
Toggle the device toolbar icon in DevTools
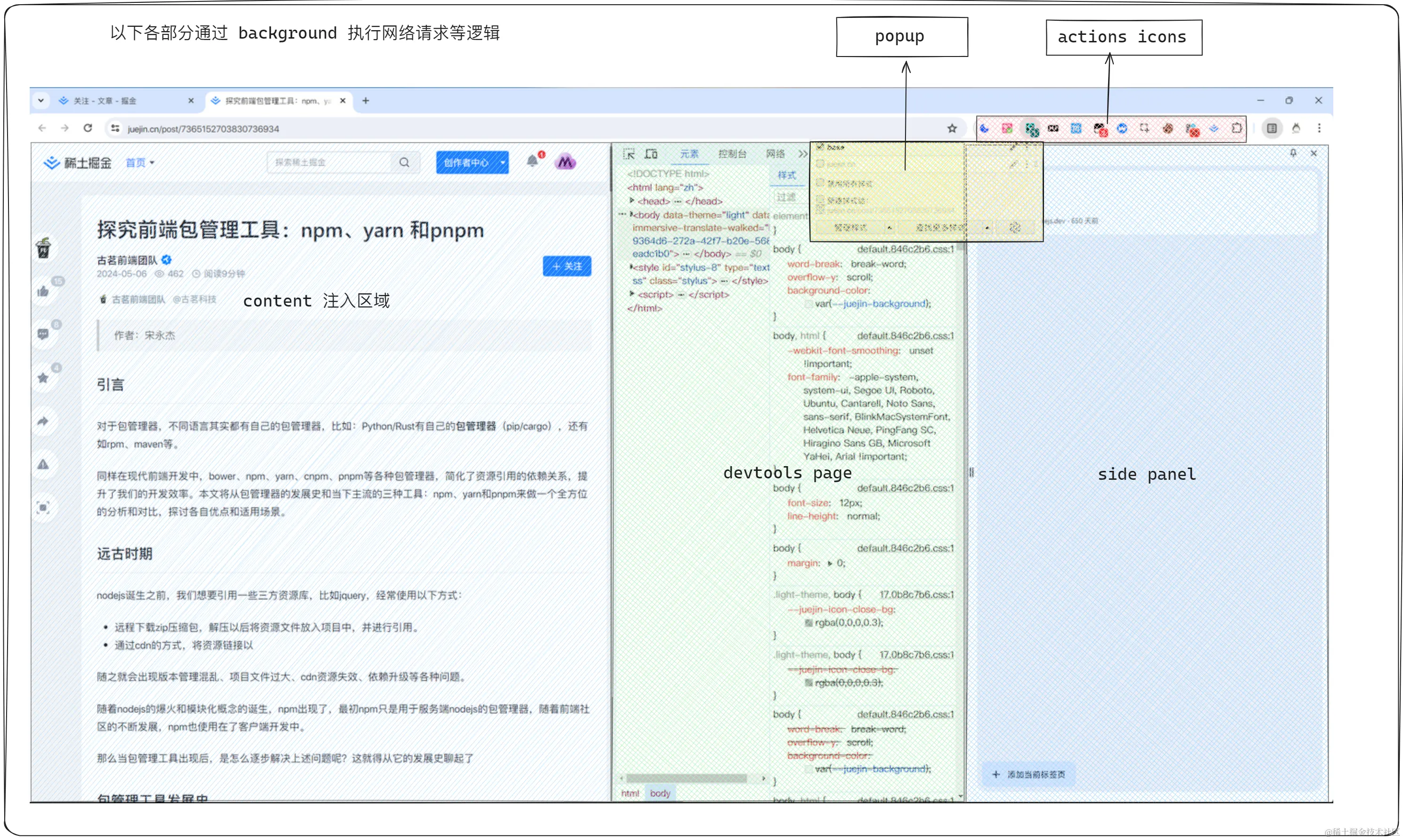(x=651, y=154)
